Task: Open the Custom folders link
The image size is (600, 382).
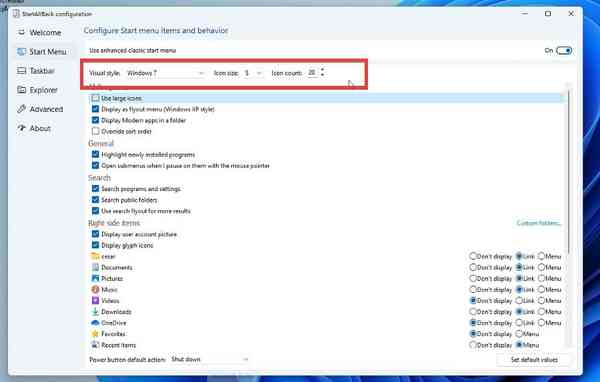Action: tap(539, 223)
